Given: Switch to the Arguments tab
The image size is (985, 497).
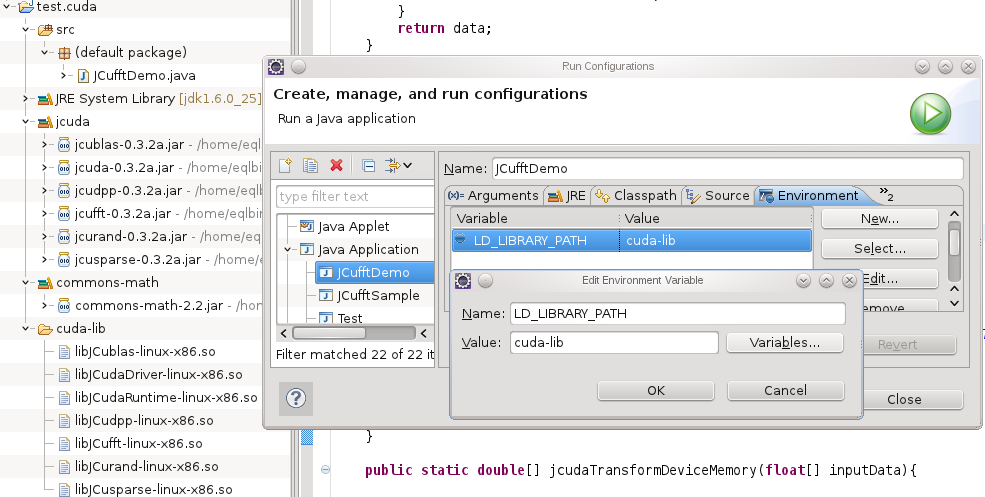Looking at the screenshot, I should [x=493, y=195].
